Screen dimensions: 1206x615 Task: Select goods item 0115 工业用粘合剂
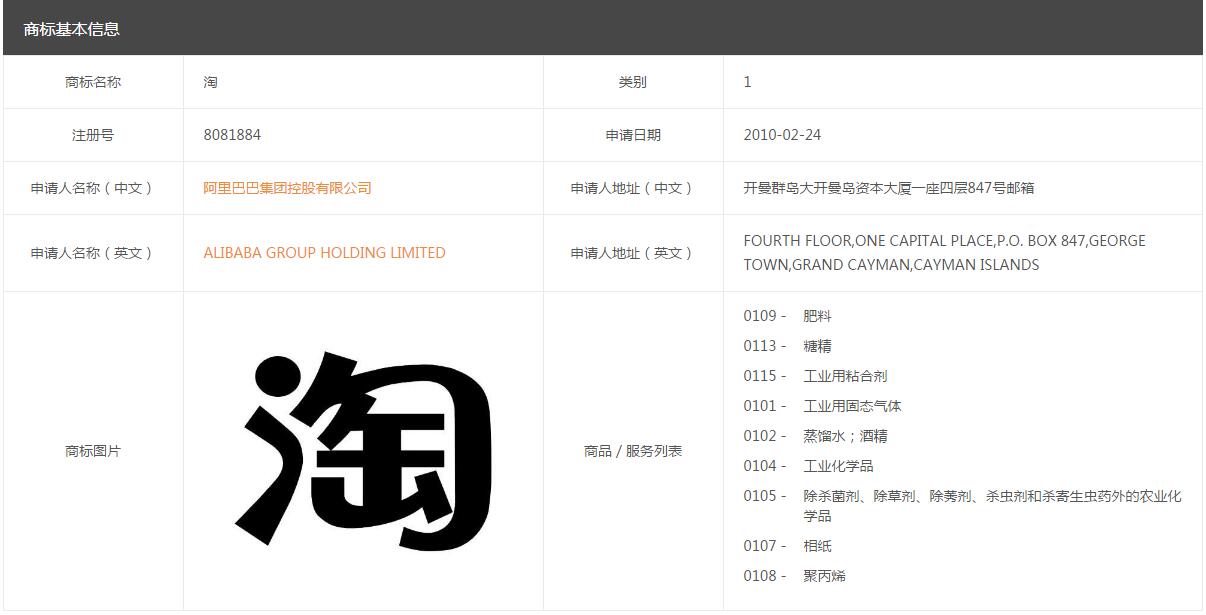pos(815,376)
